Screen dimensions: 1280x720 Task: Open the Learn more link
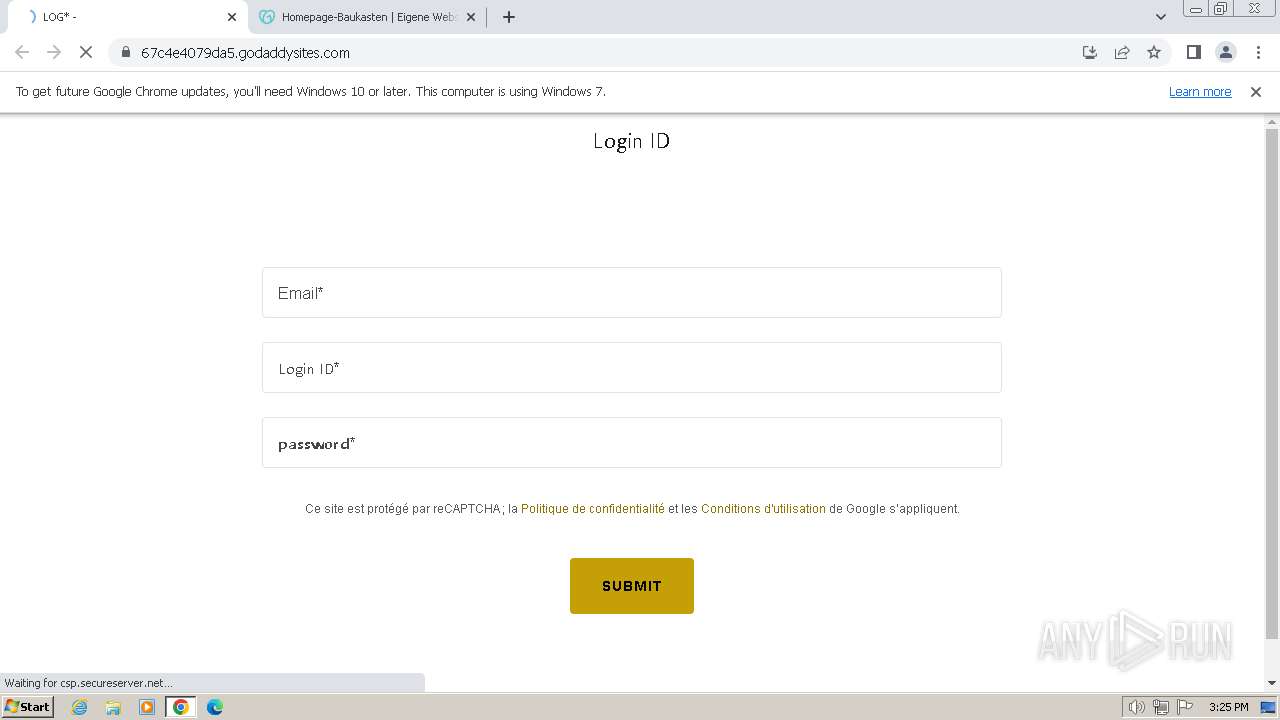tap(1200, 91)
